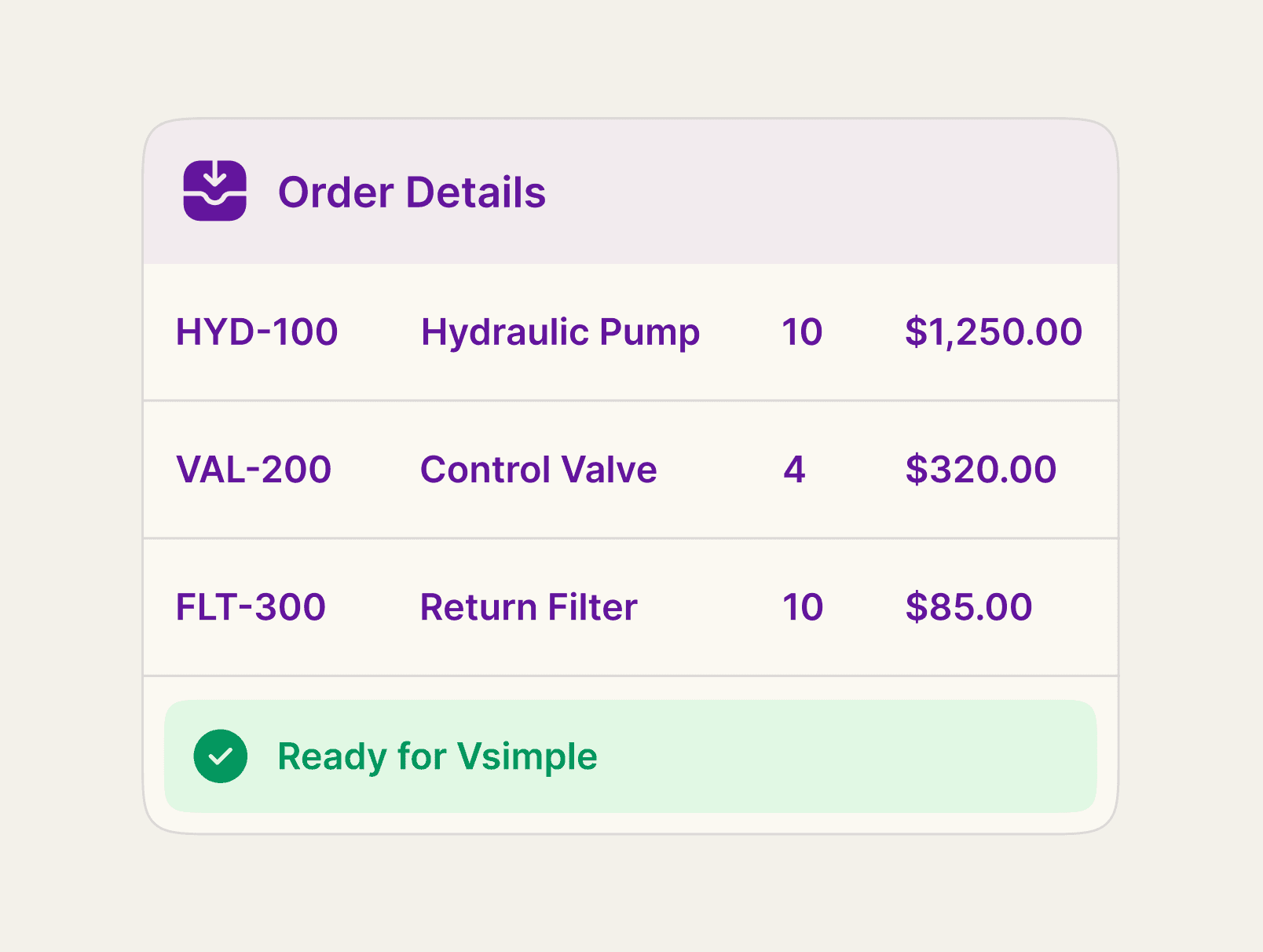Select the Hydraulic Pump table row
The height and width of the screenshot is (952, 1263).
(631, 332)
